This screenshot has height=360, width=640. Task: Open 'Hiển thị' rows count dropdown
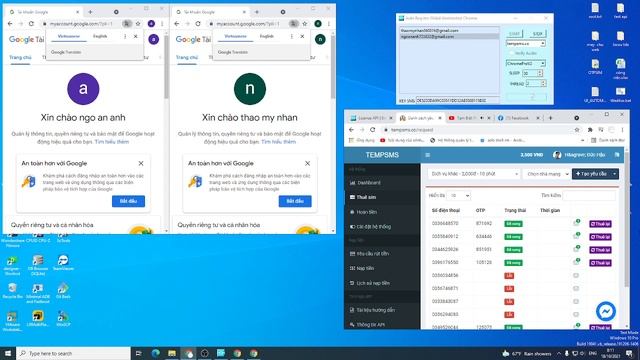pos(458,196)
